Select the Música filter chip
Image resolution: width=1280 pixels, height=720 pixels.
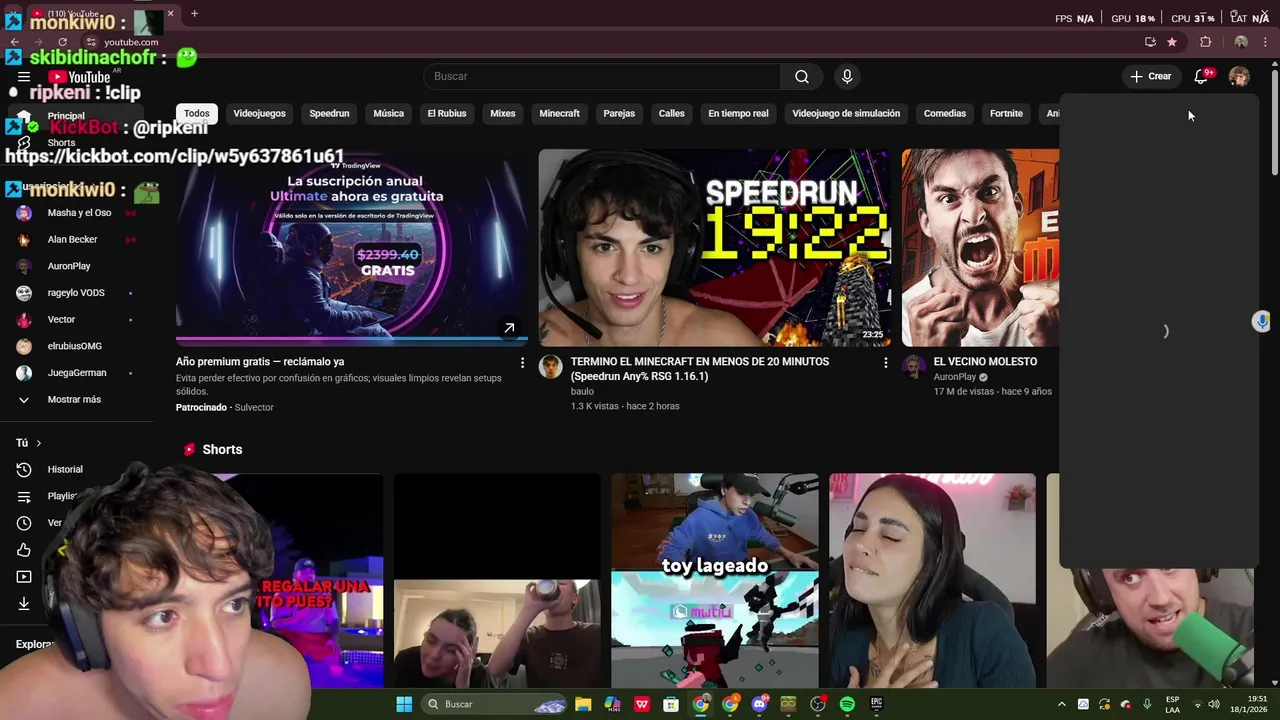pos(388,113)
